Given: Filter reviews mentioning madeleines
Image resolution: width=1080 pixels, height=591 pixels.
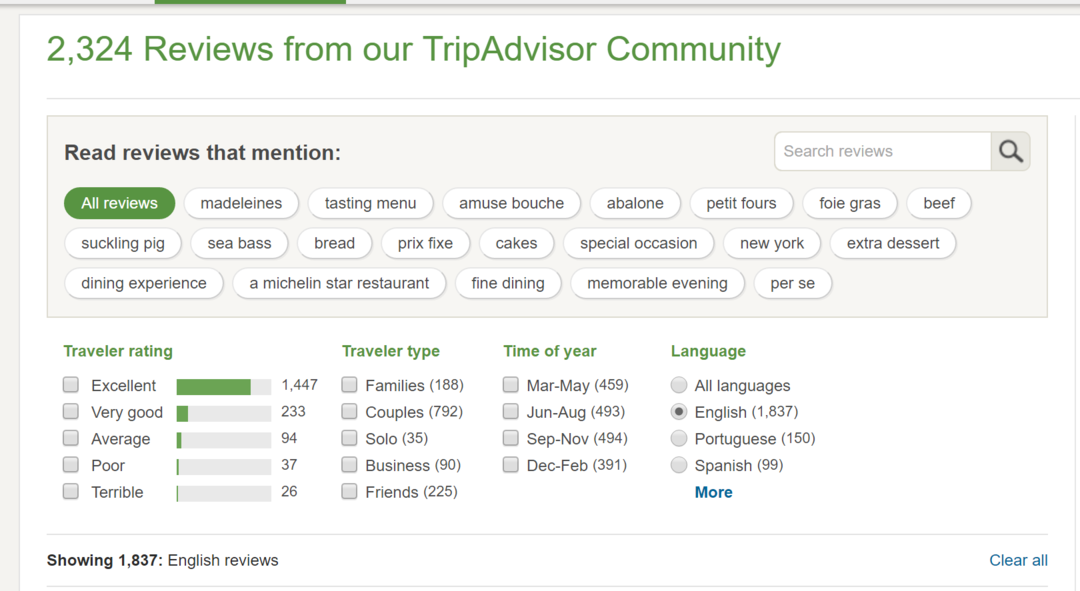Looking at the screenshot, I should (x=241, y=203).
